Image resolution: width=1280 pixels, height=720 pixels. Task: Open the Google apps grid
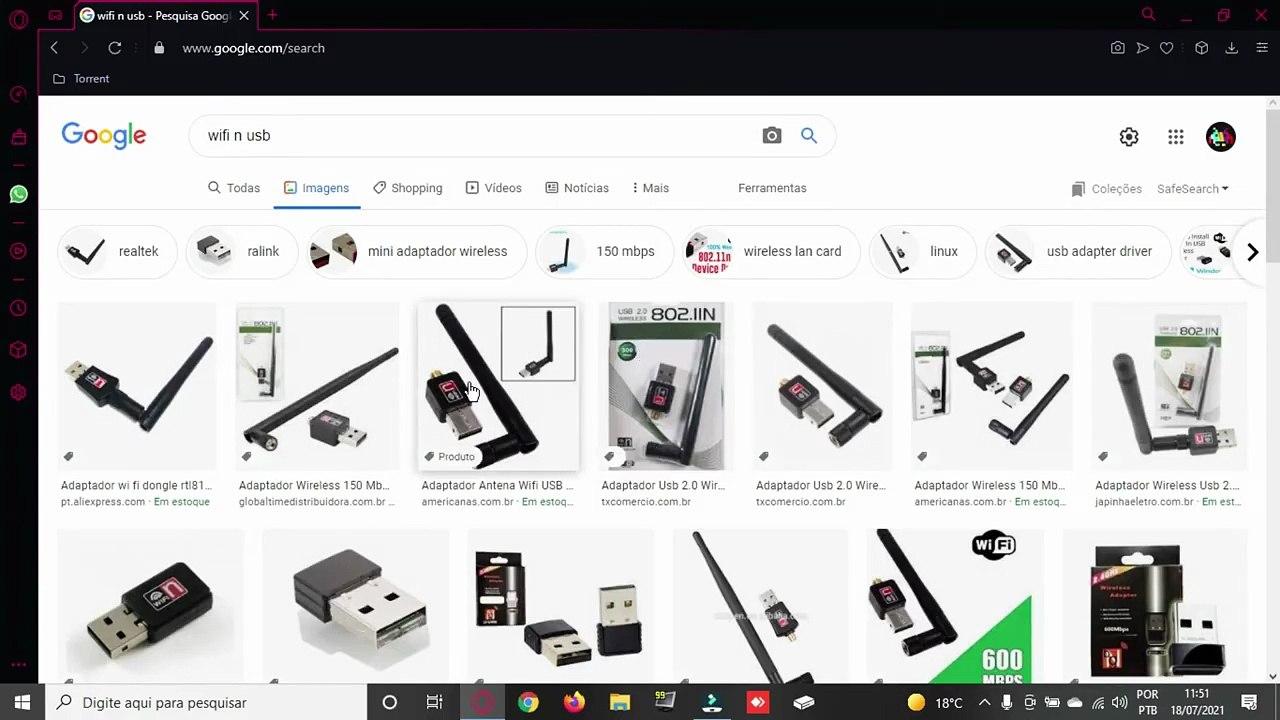(1176, 137)
